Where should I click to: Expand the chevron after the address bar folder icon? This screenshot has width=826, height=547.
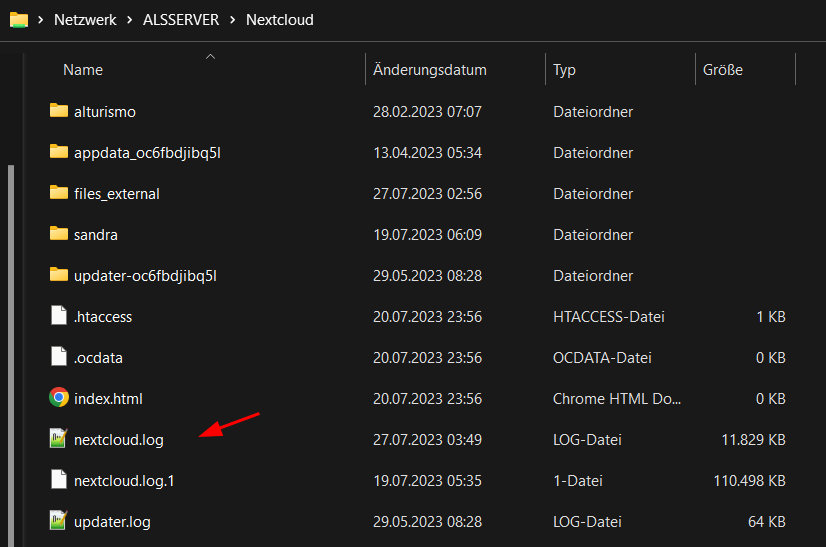tap(41, 20)
